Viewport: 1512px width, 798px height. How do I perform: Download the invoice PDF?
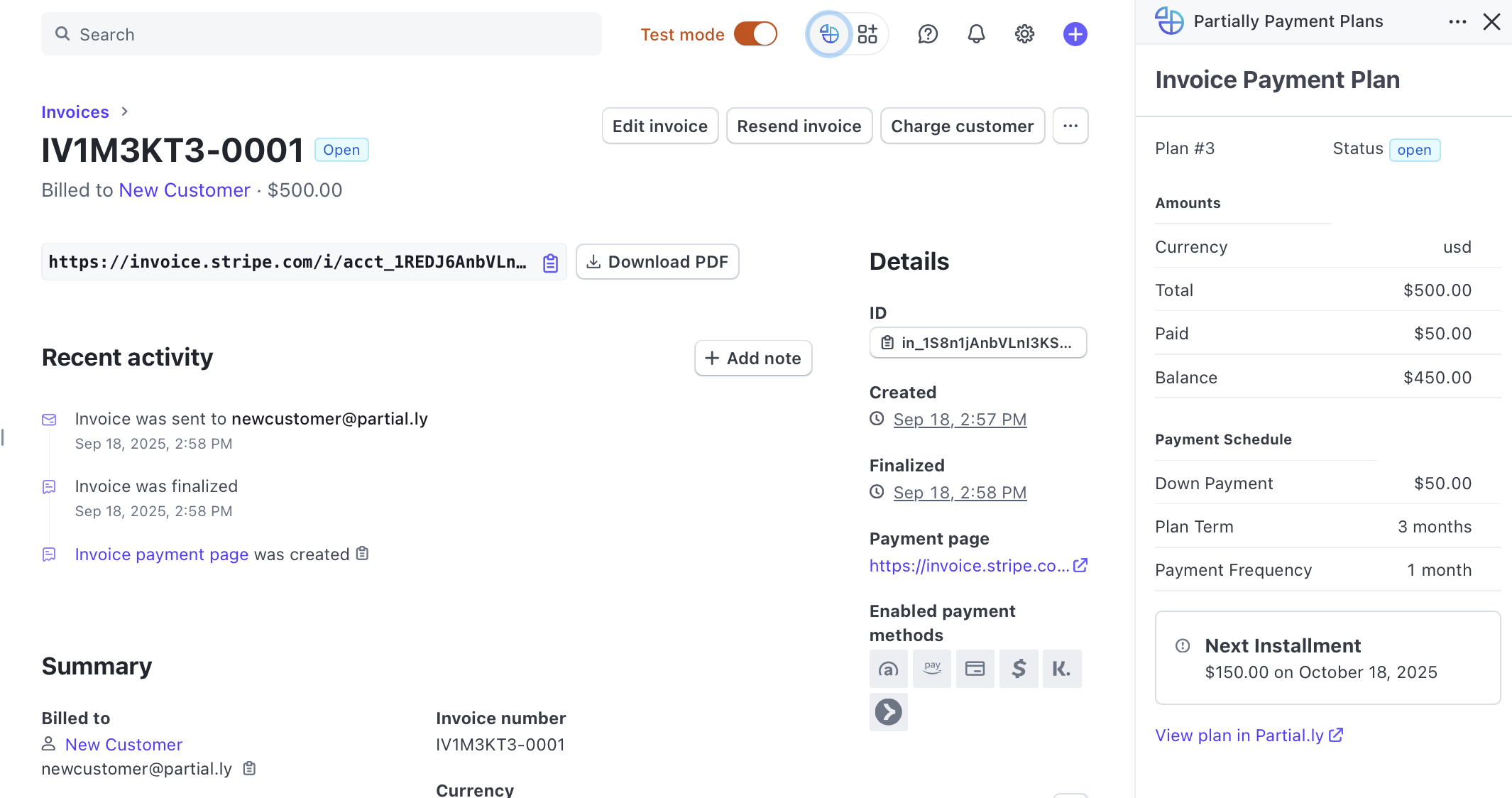click(x=657, y=262)
